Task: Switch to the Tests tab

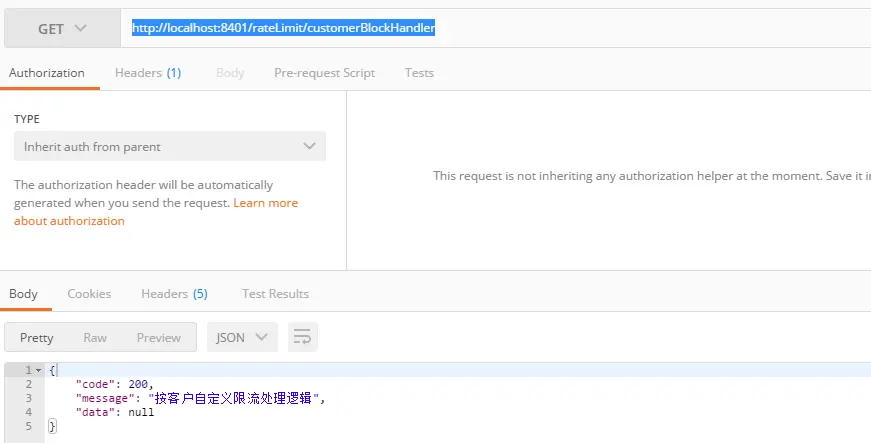Action: [419, 73]
